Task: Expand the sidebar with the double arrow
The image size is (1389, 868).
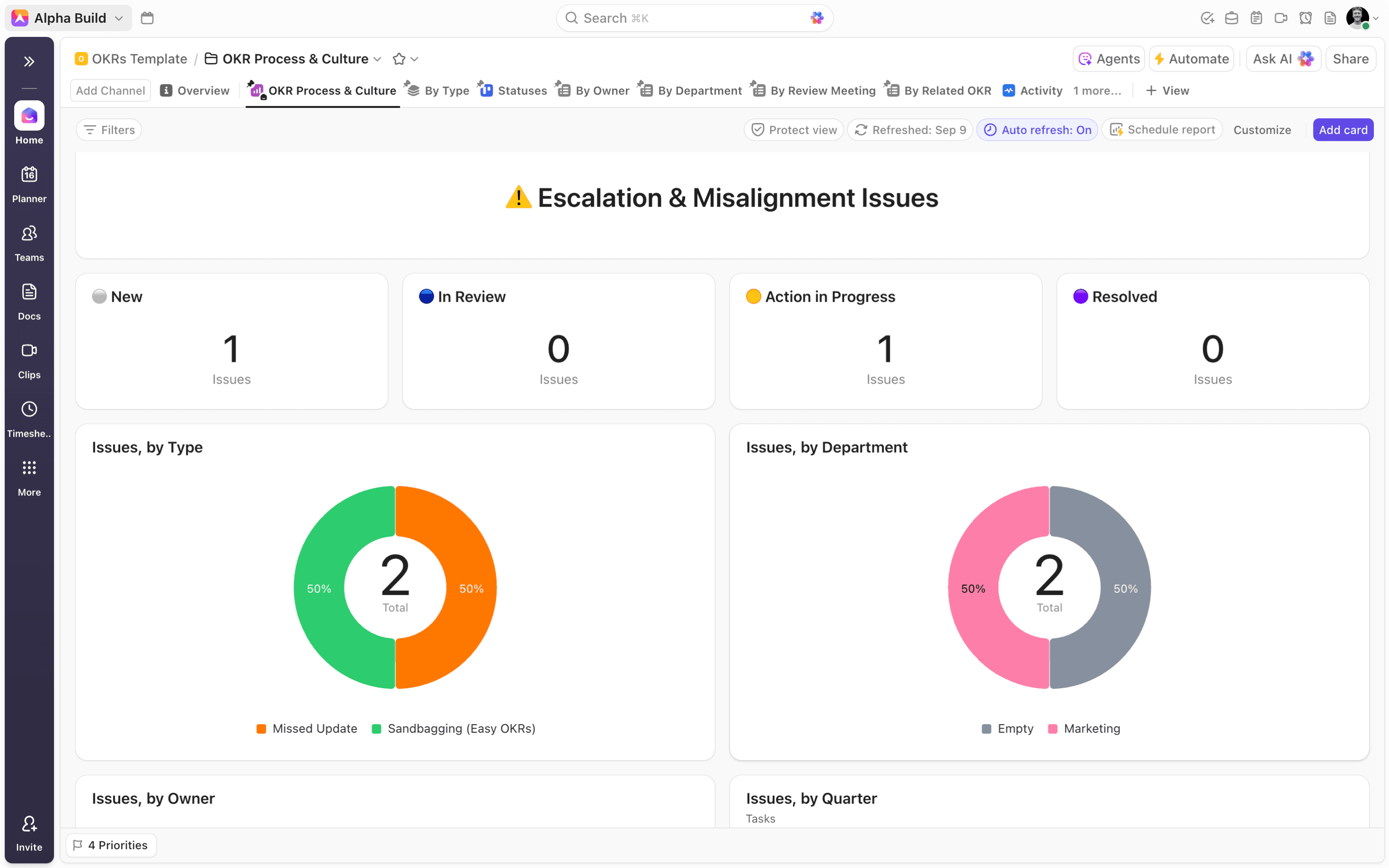Action: click(29, 61)
